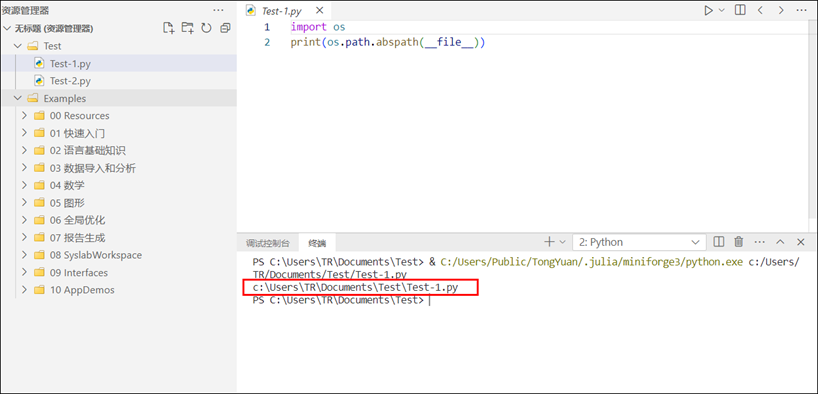Image resolution: width=818 pixels, height=394 pixels.
Task: Switch to the 终端 tab
Action: (317, 243)
